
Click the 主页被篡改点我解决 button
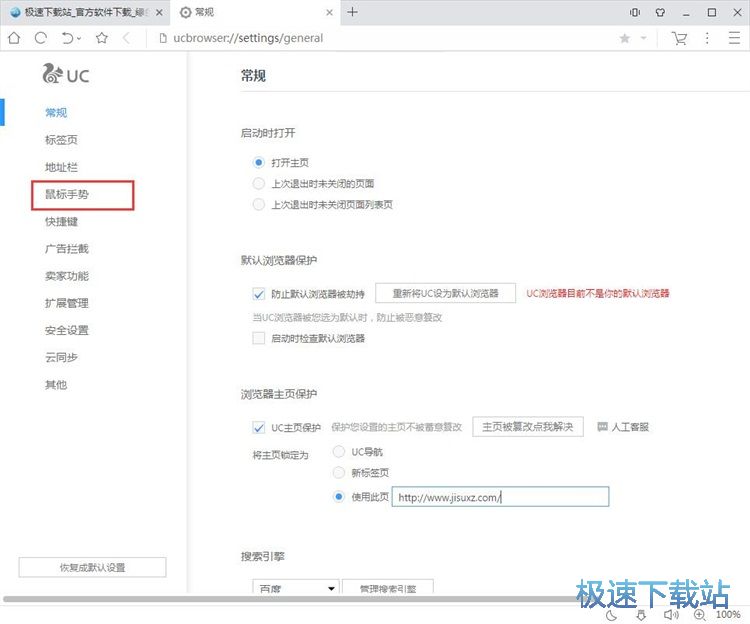pos(528,427)
